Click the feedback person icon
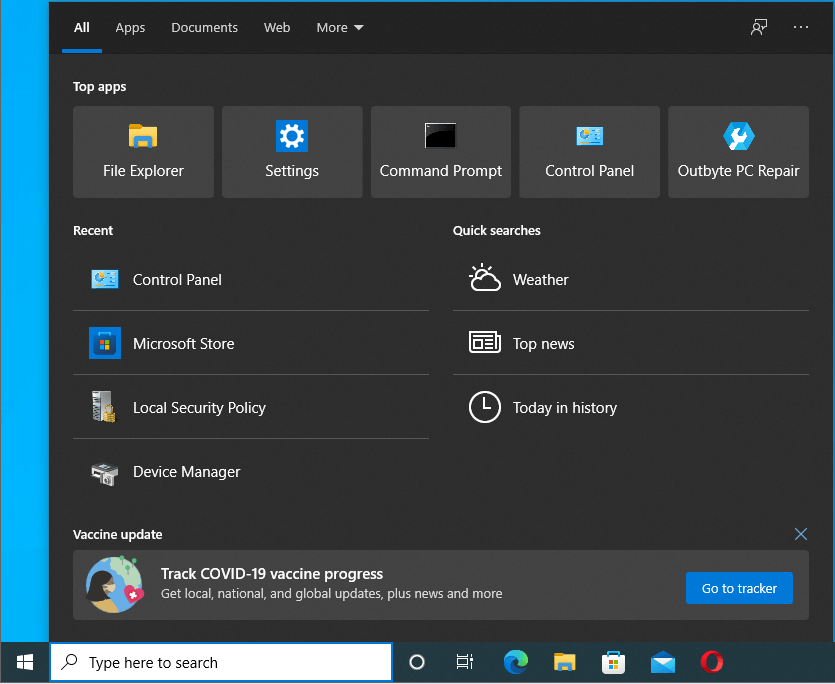The height and width of the screenshot is (684, 835). [x=758, y=27]
